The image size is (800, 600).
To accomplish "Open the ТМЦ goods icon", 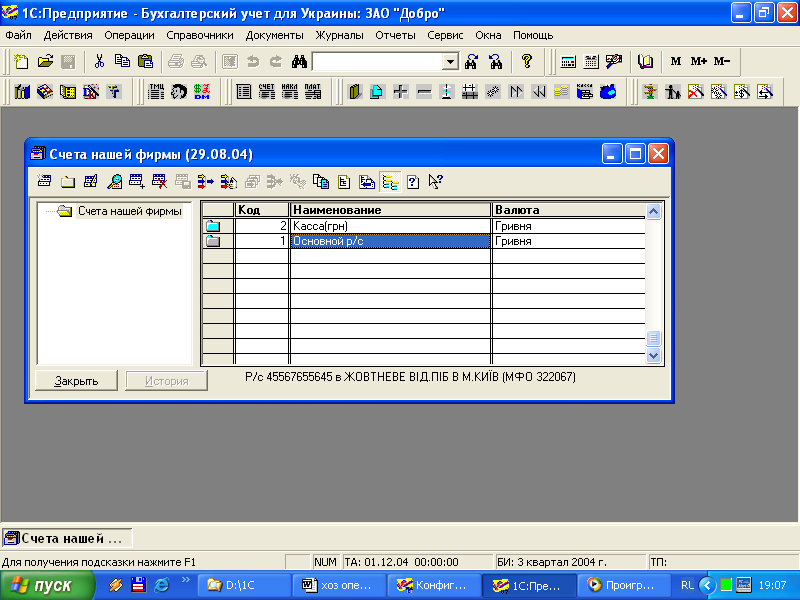I will tap(156, 92).
